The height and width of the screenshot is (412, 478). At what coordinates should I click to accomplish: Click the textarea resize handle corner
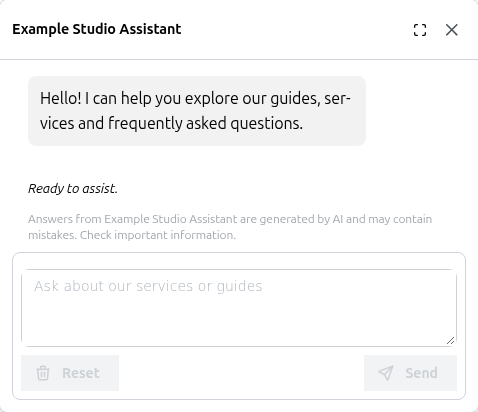(450, 341)
